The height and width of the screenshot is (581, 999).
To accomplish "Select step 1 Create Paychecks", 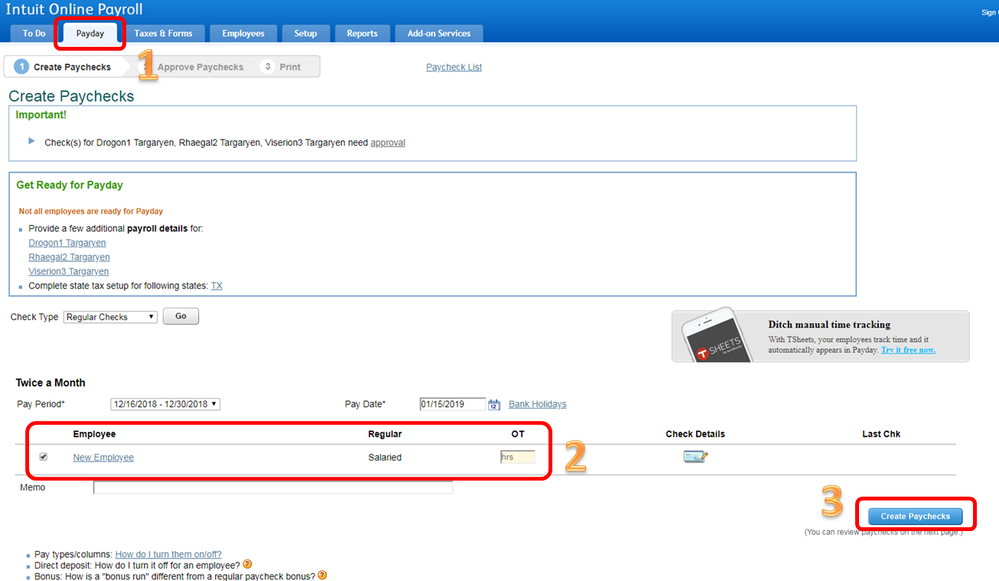I will pos(63,67).
